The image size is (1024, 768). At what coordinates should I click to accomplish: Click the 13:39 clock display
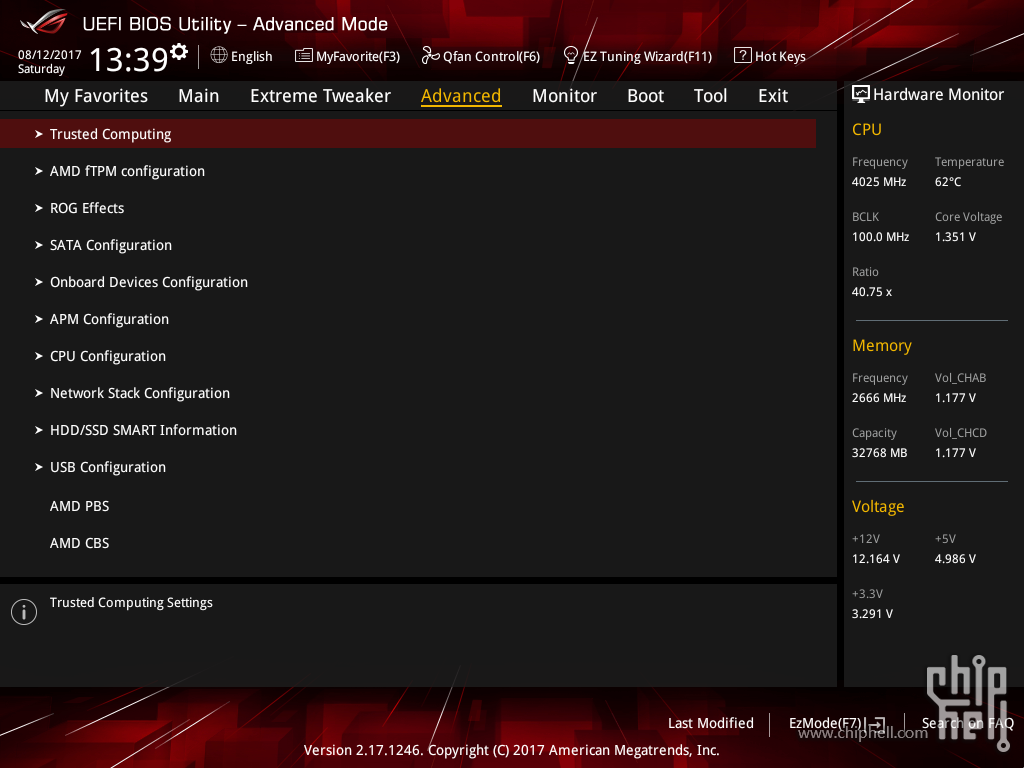click(x=129, y=59)
